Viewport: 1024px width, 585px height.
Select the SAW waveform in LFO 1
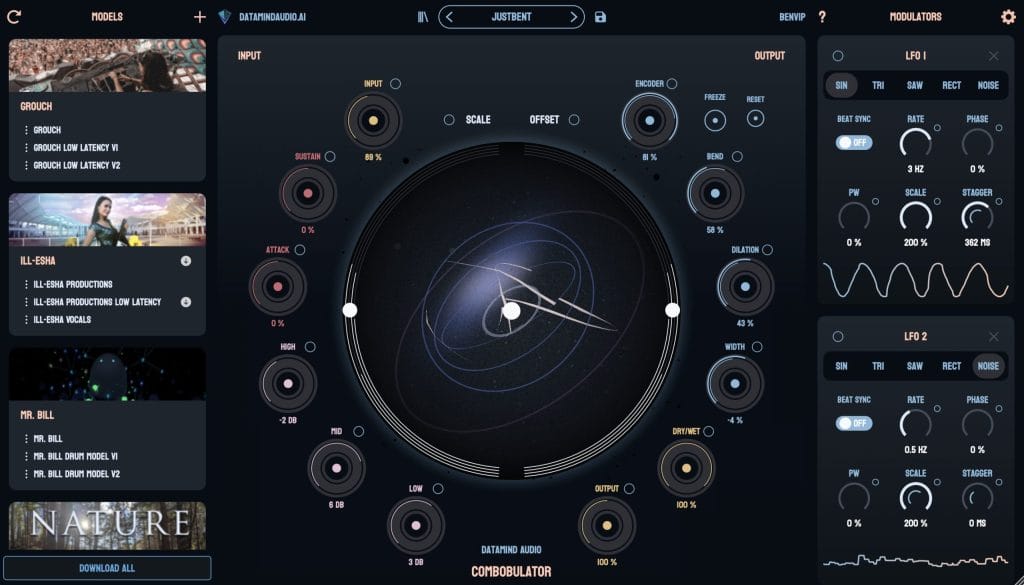914,86
